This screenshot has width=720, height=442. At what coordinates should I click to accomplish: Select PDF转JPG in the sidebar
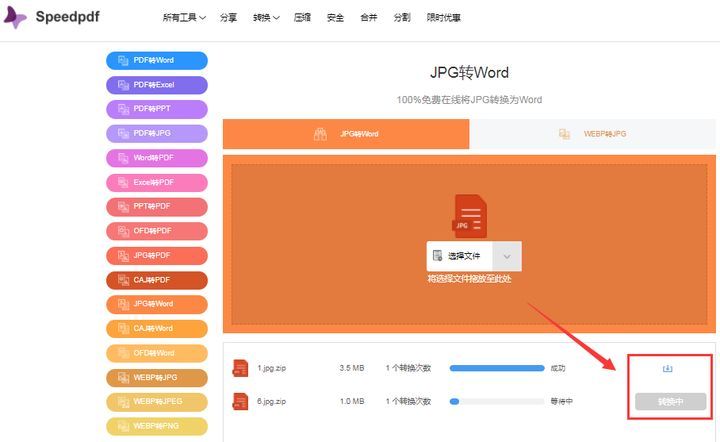(x=157, y=134)
